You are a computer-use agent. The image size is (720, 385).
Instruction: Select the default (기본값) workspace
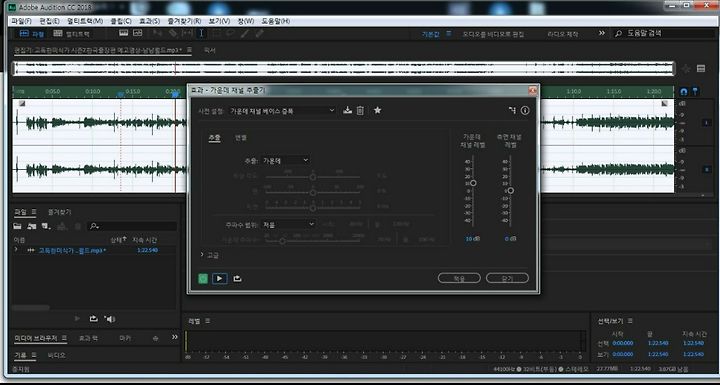[x=431, y=34]
